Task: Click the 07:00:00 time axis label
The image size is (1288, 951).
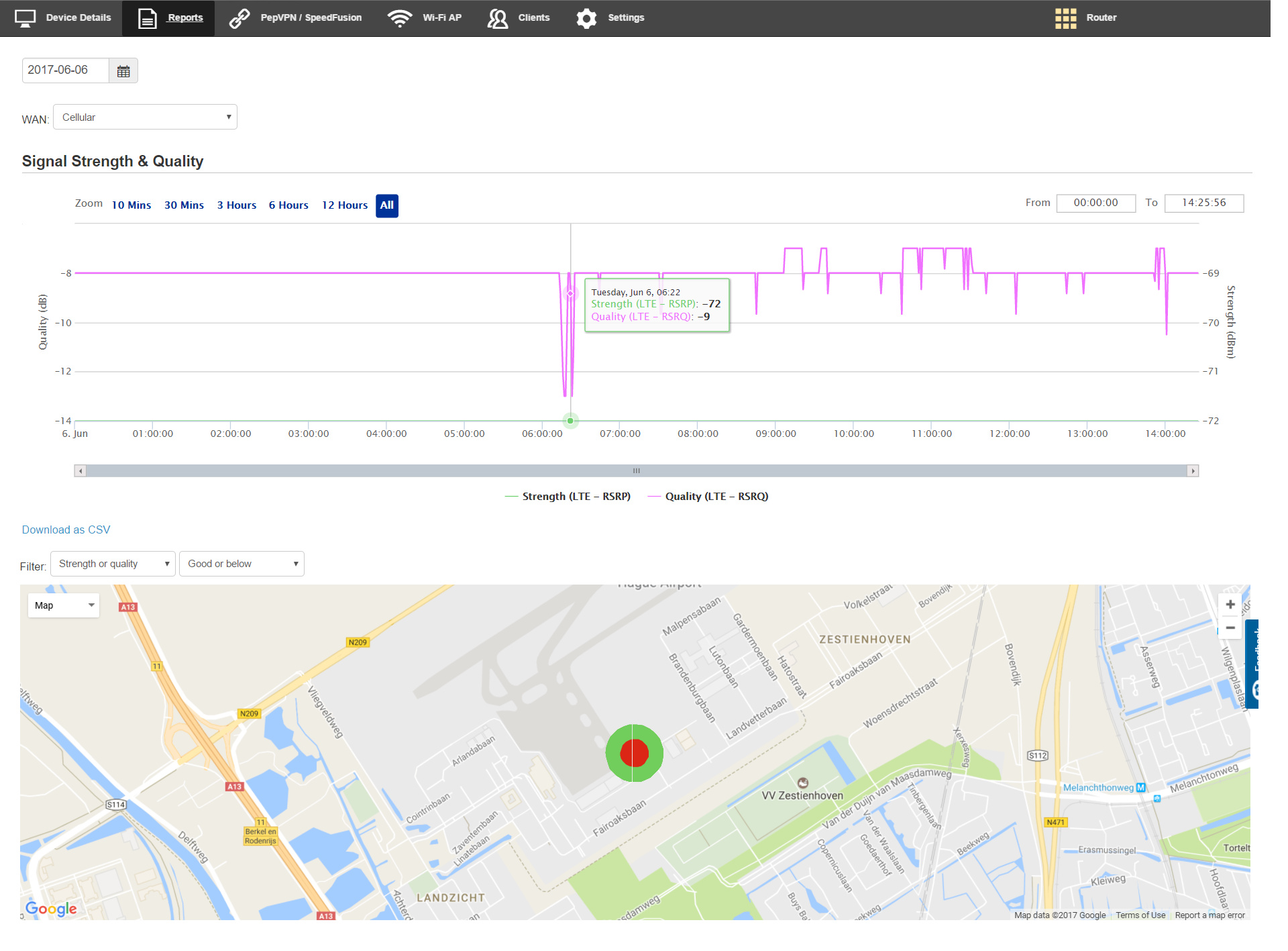Action: (x=620, y=434)
